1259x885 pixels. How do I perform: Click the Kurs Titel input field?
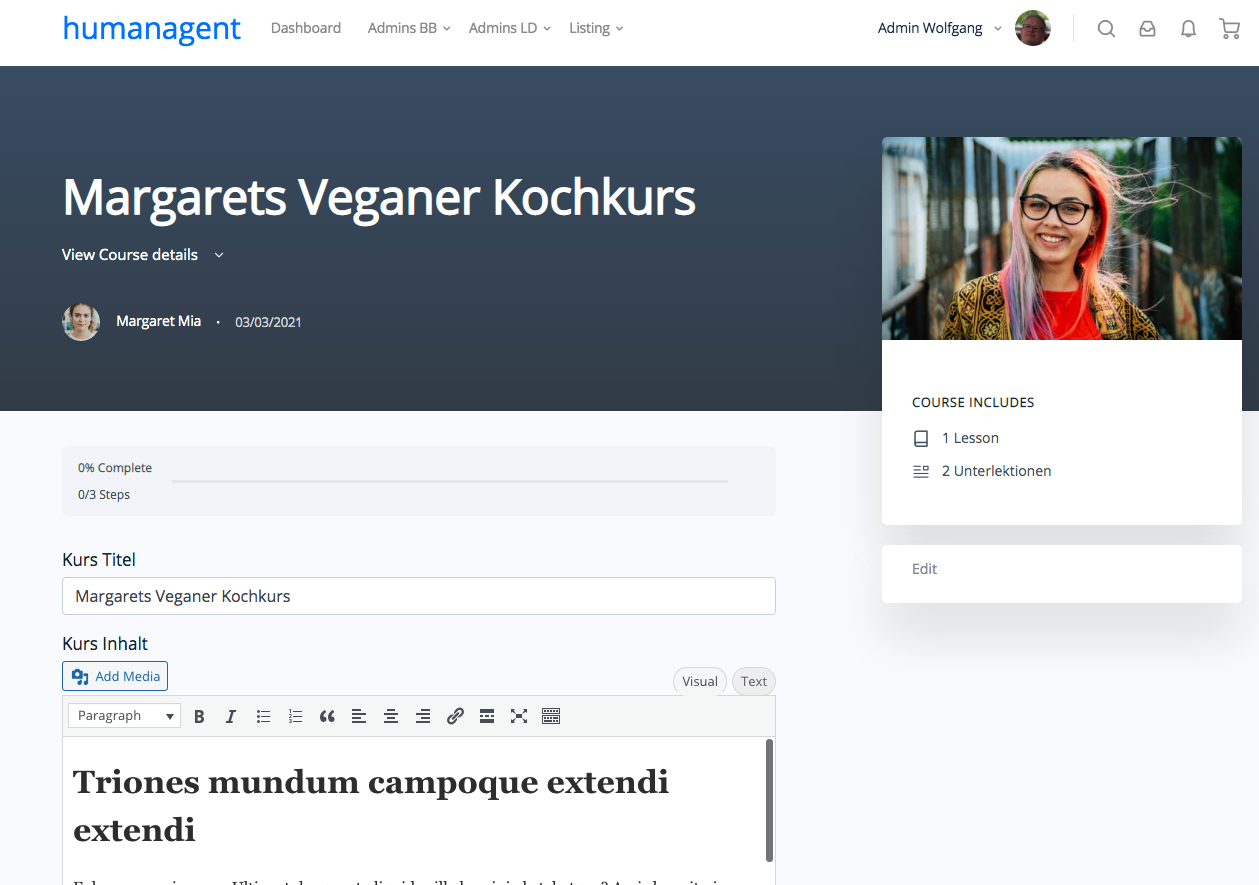click(418, 596)
